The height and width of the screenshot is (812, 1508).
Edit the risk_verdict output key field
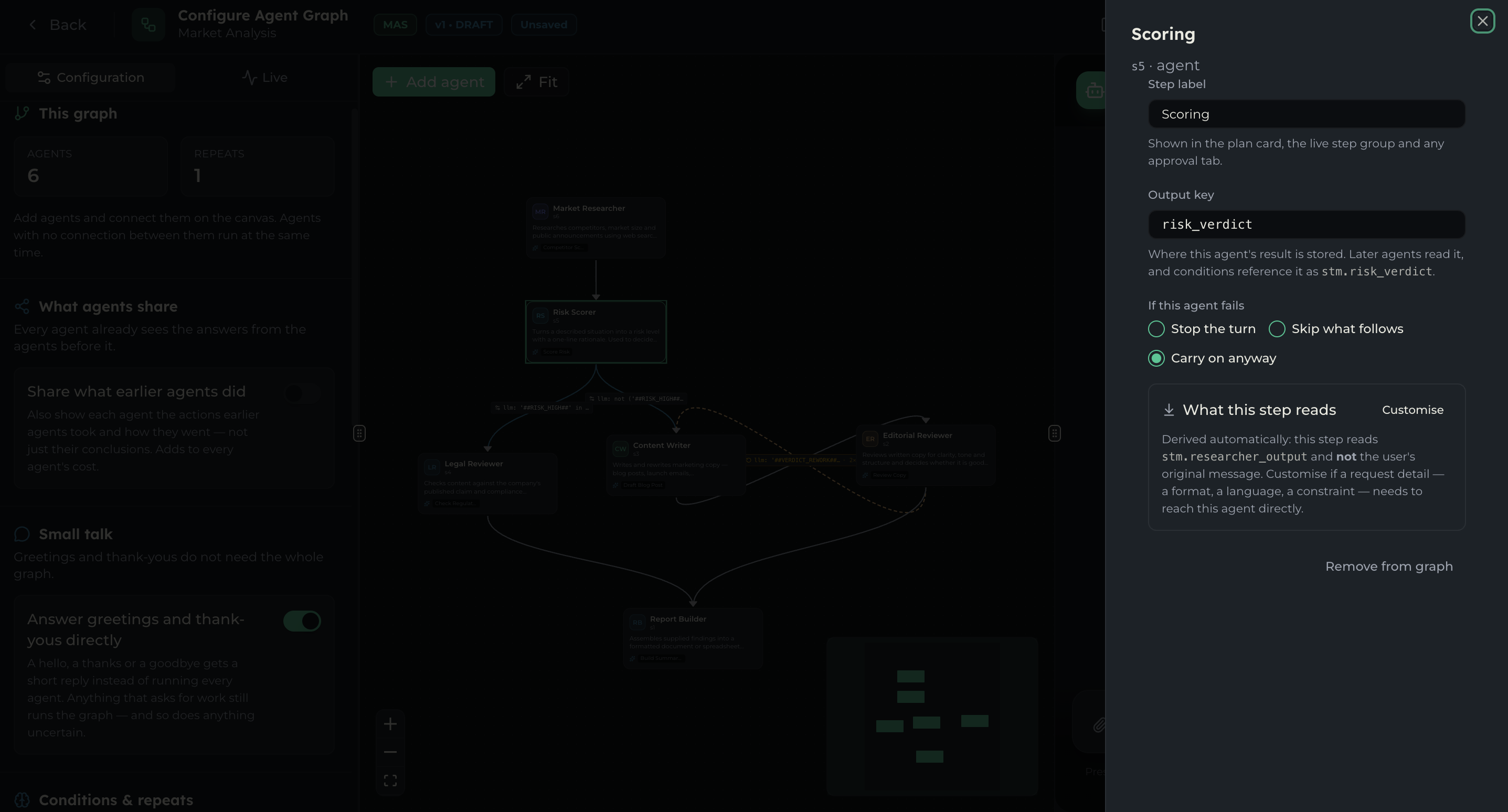click(x=1306, y=224)
